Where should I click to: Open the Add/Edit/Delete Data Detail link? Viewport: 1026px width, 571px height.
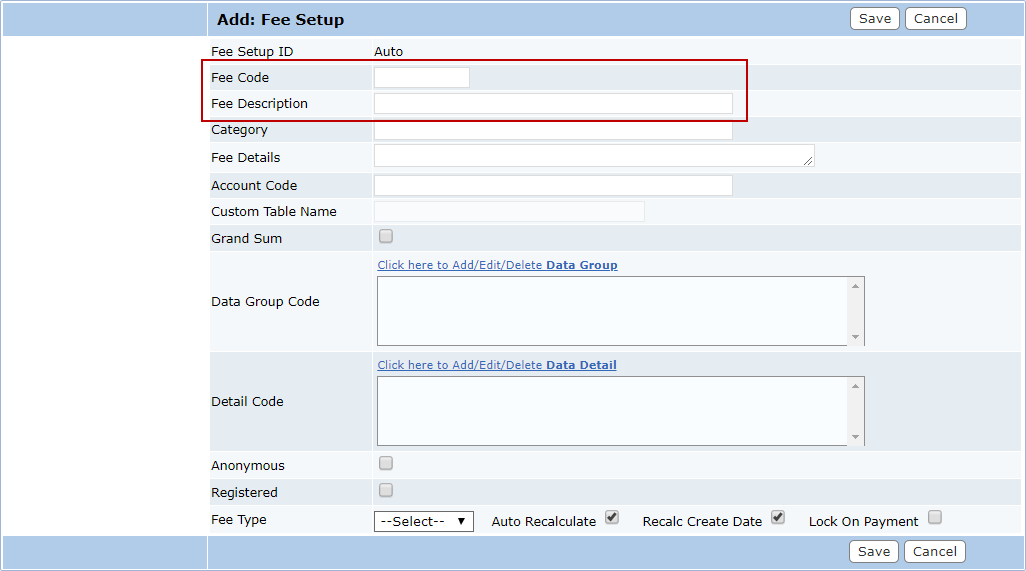(x=496, y=366)
